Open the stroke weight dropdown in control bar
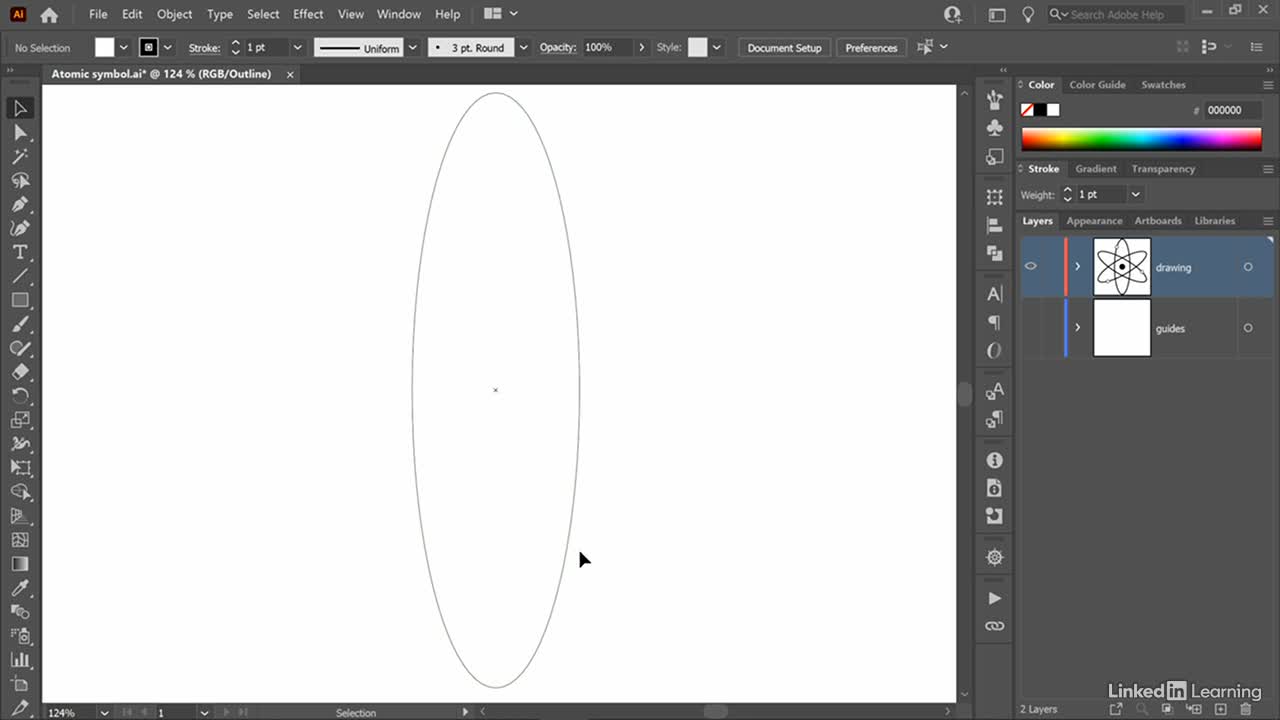This screenshot has height=720, width=1280. click(x=297, y=48)
